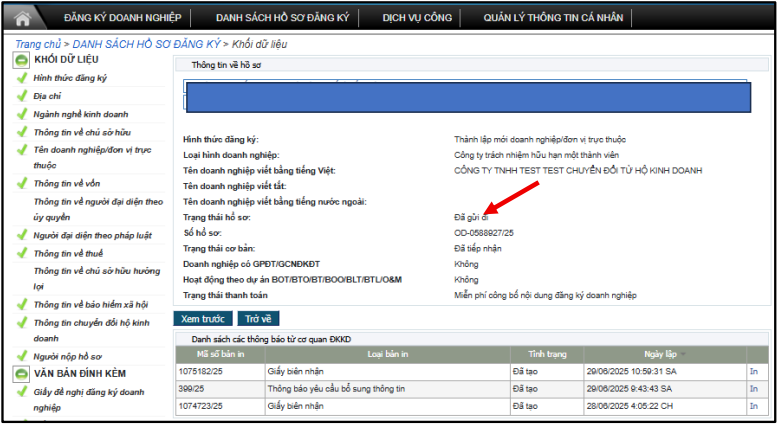This screenshot has height=427, width=780.
Task: Open the DỊCH VỤ CÔNG menu
Action: coord(417,18)
